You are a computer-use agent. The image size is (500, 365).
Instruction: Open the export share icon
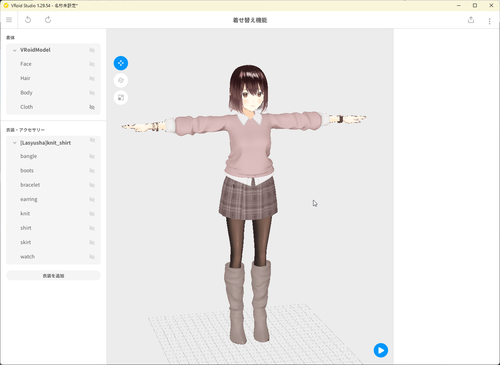tap(471, 20)
